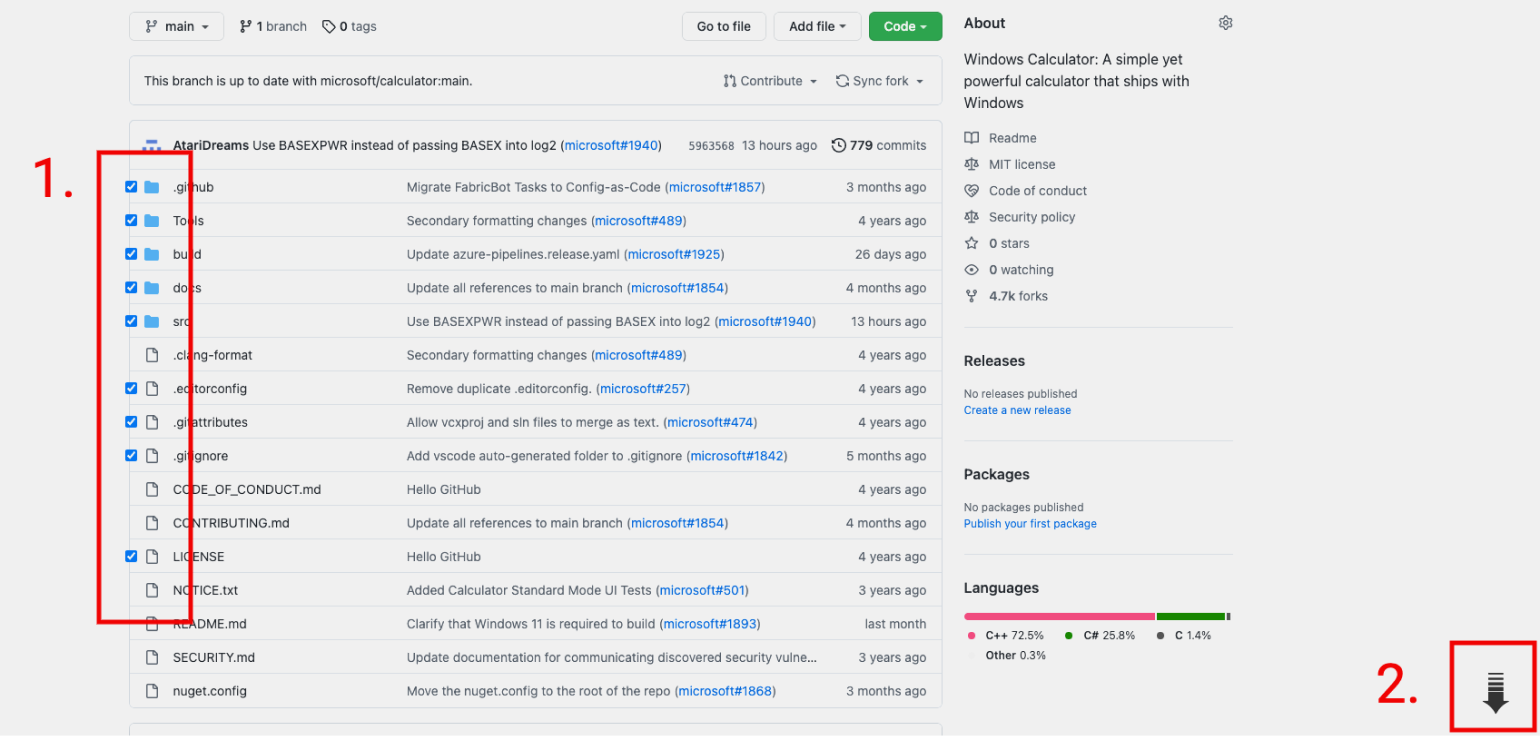Image resolution: width=1540 pixels, height=736 pixels.
Task: Open Publish your first package link
Action: [x=1030, y=524]
